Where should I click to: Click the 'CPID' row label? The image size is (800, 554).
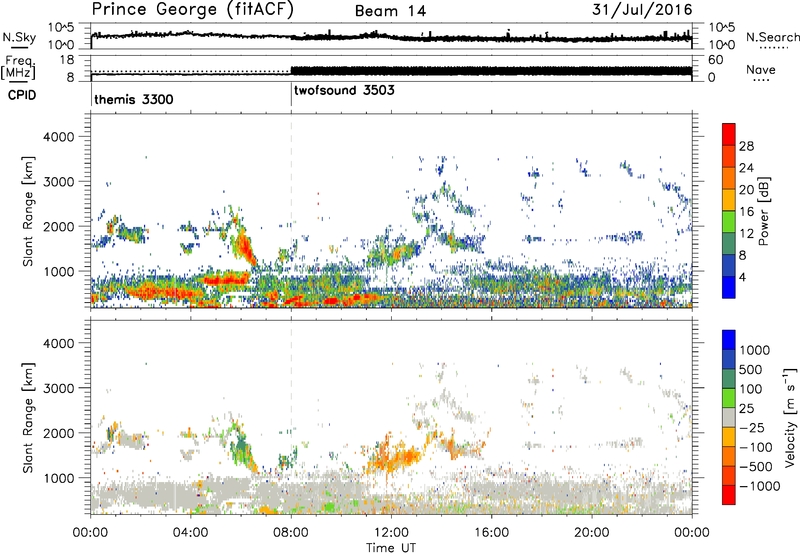click(22, 95)
